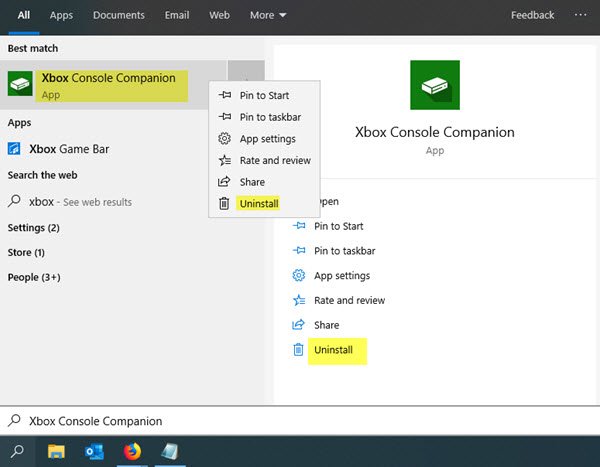600x467 pixels.
Task: Choose Uninstall in the context menu
Action: 264,203
